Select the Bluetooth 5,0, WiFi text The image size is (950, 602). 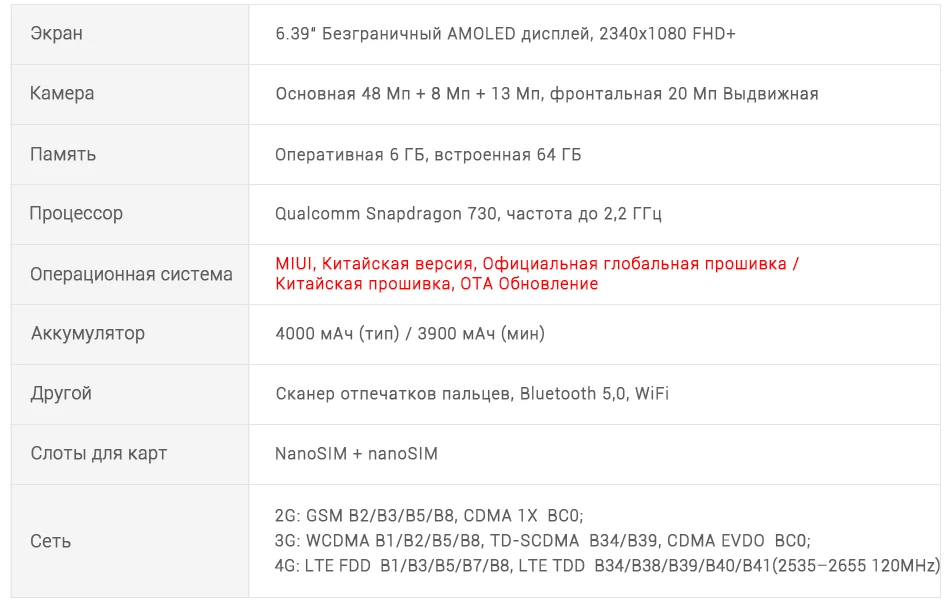tap(594, 394)
